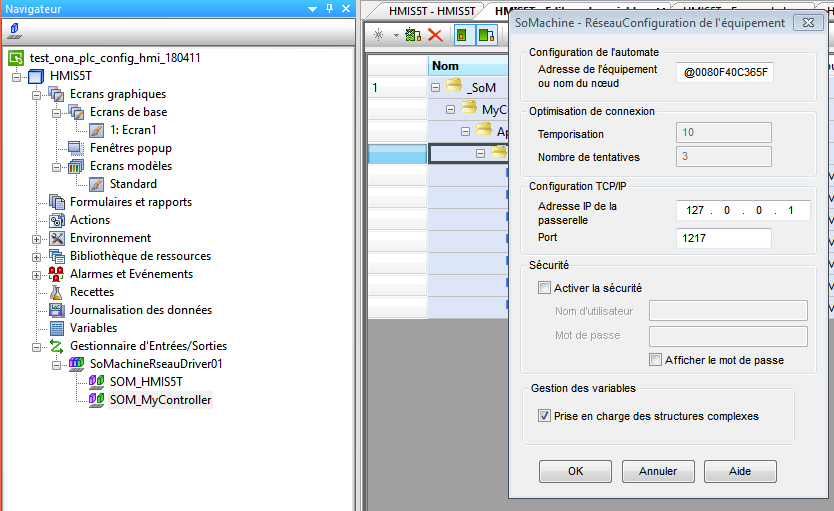Screen dimensions: 834x511
Task: Click the Ecrans graphiques icon
Action: point(56,94)
